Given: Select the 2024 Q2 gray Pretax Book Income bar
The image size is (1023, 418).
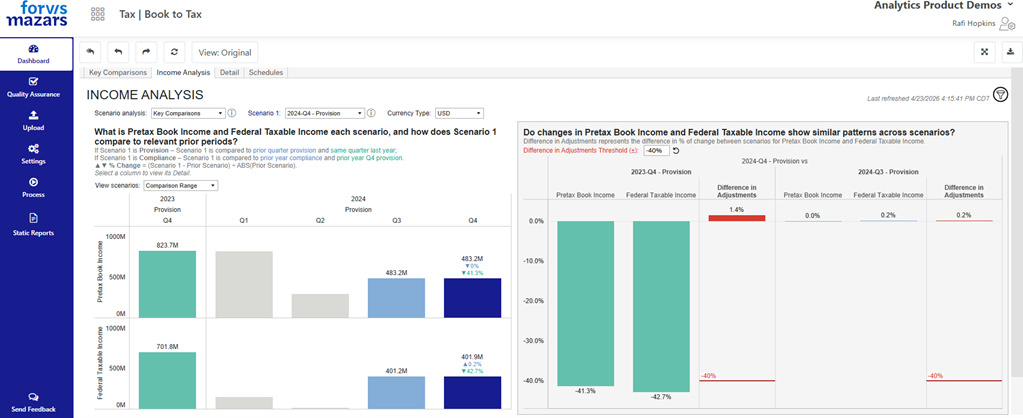Looking at the screenshot, I should coord(320,306).
